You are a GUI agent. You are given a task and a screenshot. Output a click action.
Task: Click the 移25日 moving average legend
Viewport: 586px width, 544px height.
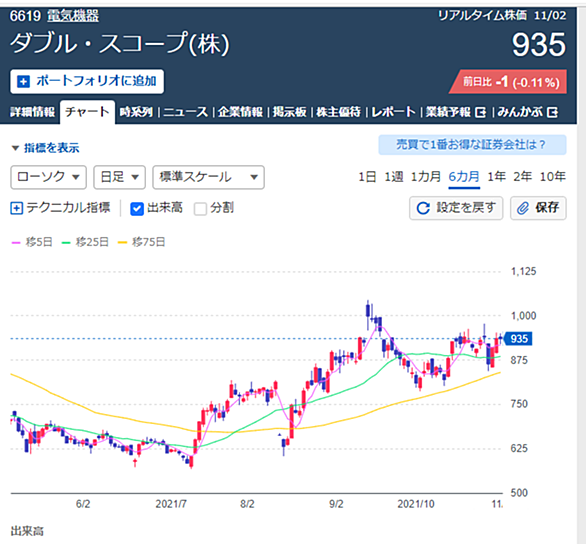tap(85, 242)
